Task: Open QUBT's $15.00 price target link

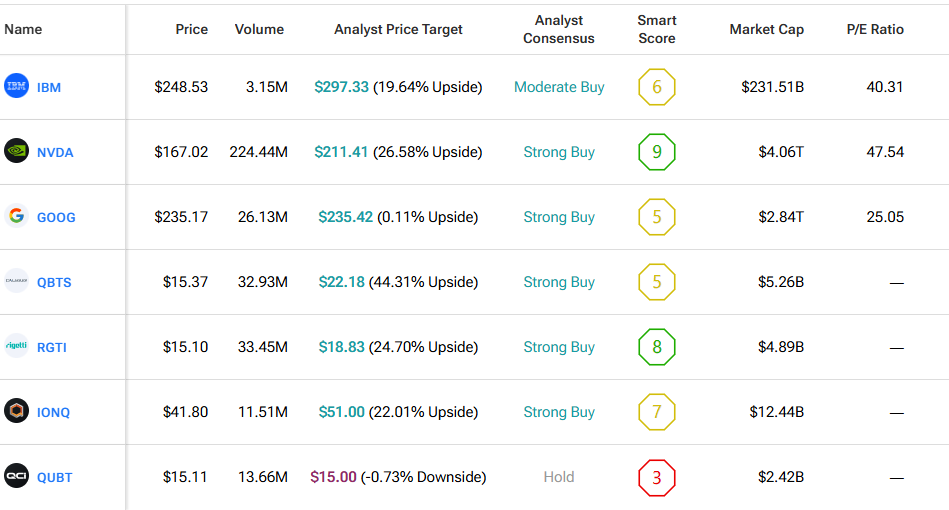Action: [x=333, y=477]
